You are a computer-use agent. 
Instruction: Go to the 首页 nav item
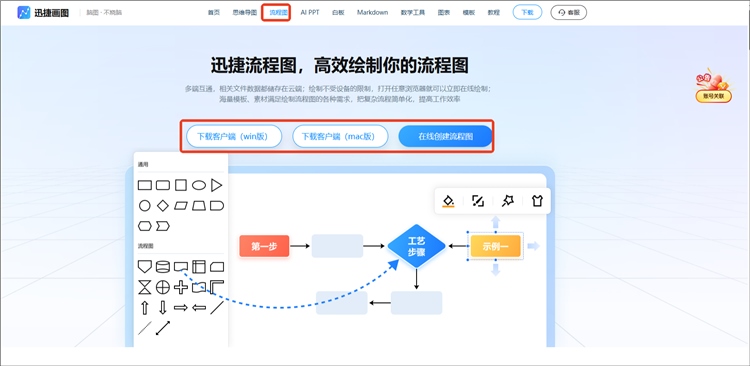pyautogui.click(x=214, y=12)
